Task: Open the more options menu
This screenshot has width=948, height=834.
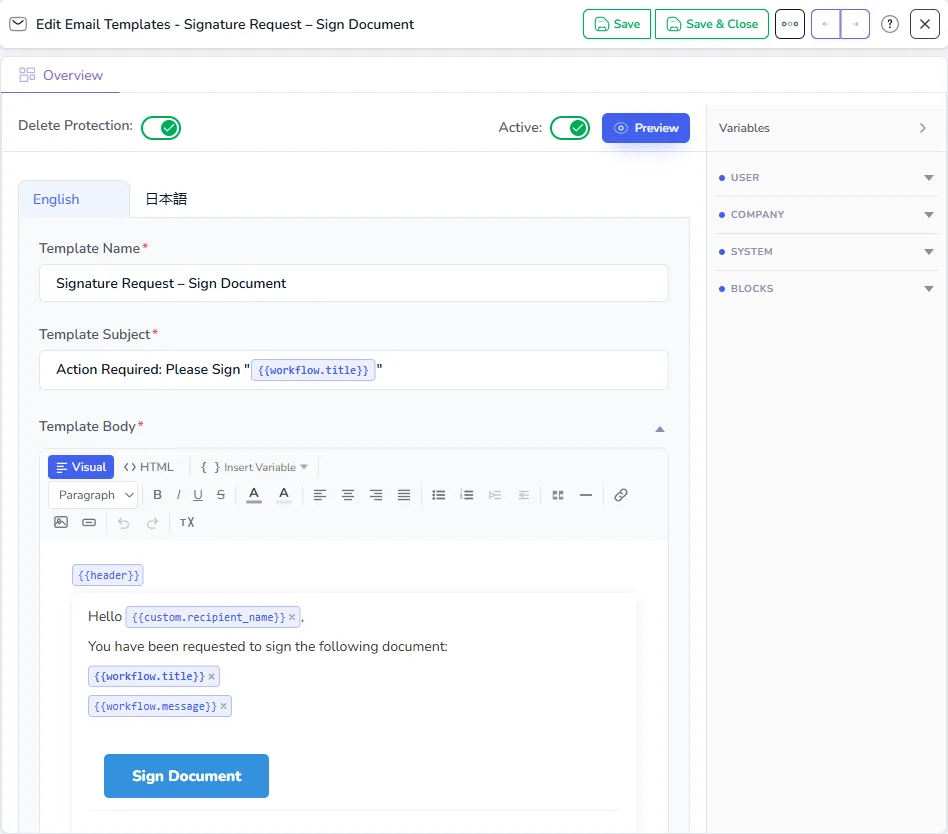Action: click(790, 24)
